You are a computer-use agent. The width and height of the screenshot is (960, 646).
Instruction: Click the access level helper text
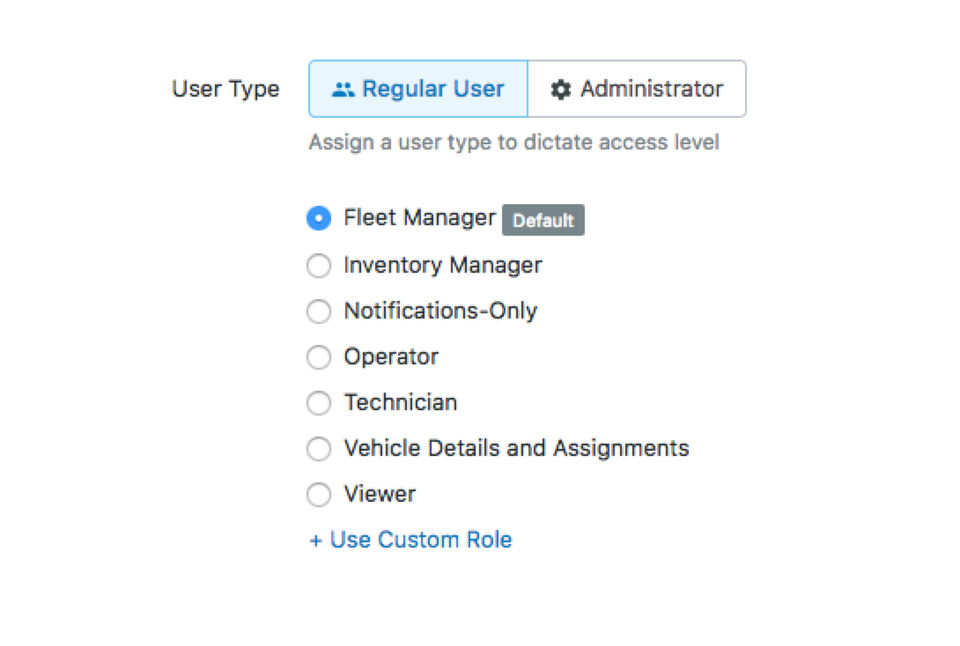[513, 142]
